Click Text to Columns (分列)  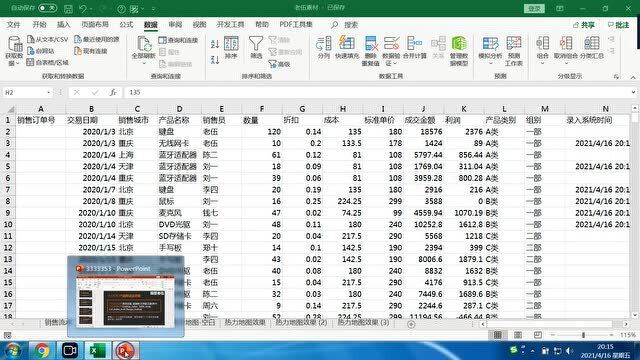(x=323, y=47)
